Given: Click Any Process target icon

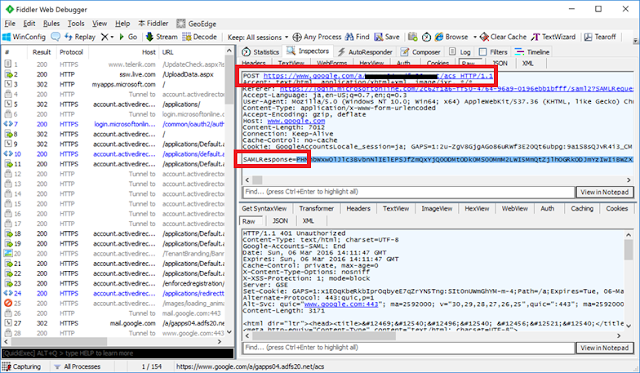Looking at the screenshot, I should coord(317,37).
